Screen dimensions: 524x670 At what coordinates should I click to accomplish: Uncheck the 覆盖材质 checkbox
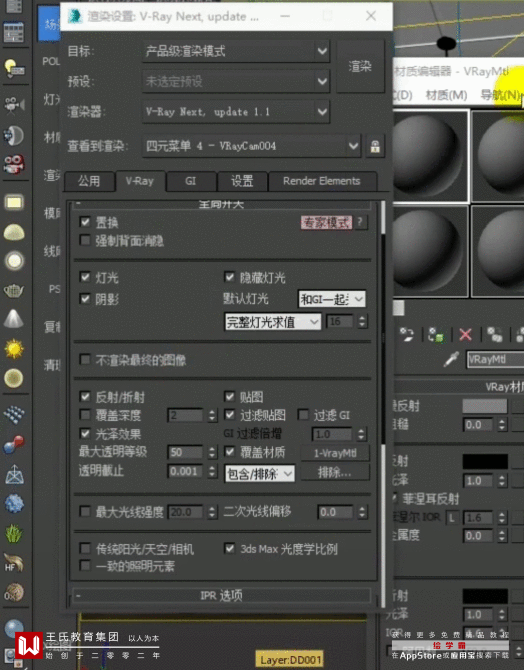(230, 452)
